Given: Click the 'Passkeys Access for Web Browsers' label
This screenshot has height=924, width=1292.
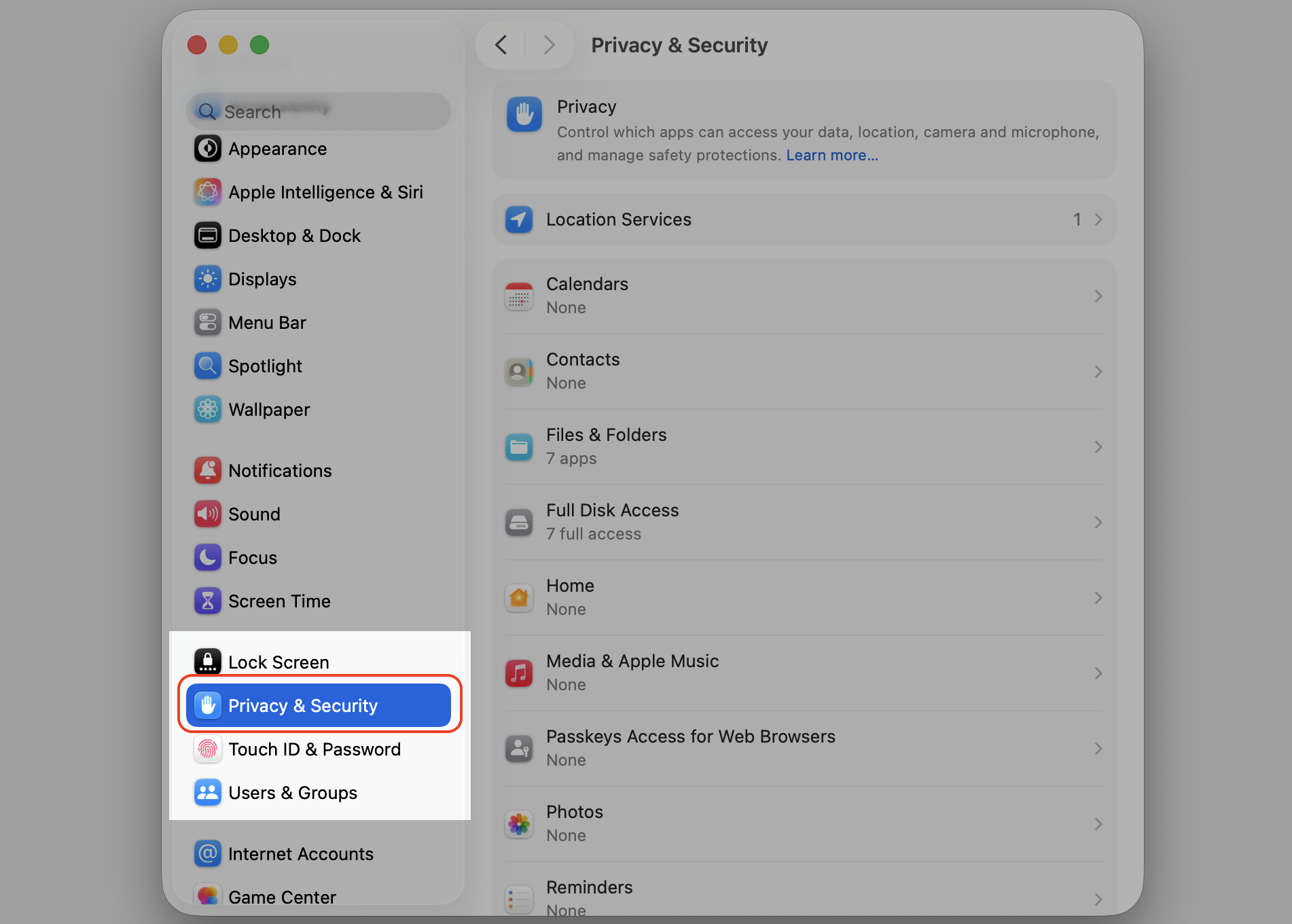Looking at the screenshot, I should 691,736.
